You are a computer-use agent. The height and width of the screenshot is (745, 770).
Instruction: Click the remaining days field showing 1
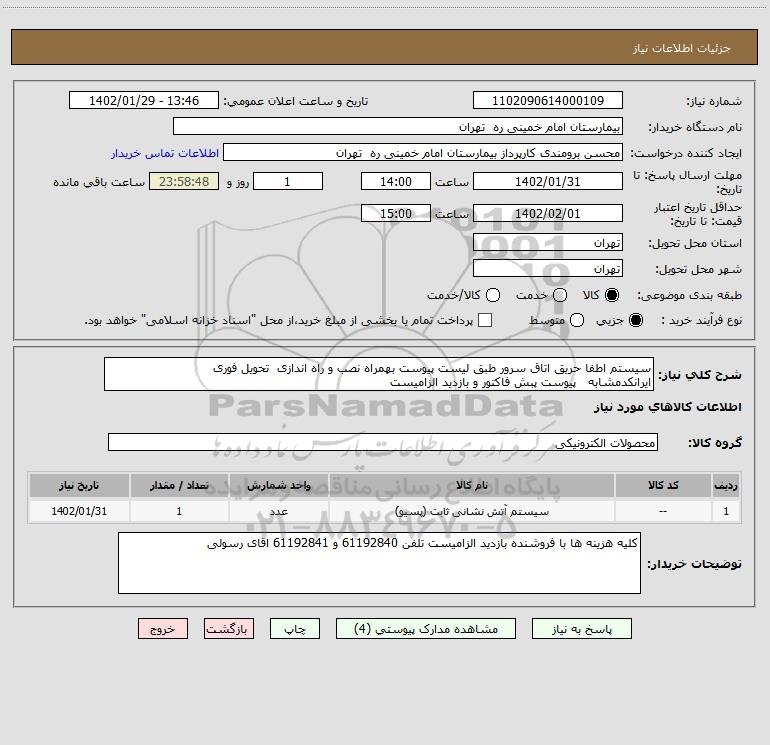coord(288,181)
